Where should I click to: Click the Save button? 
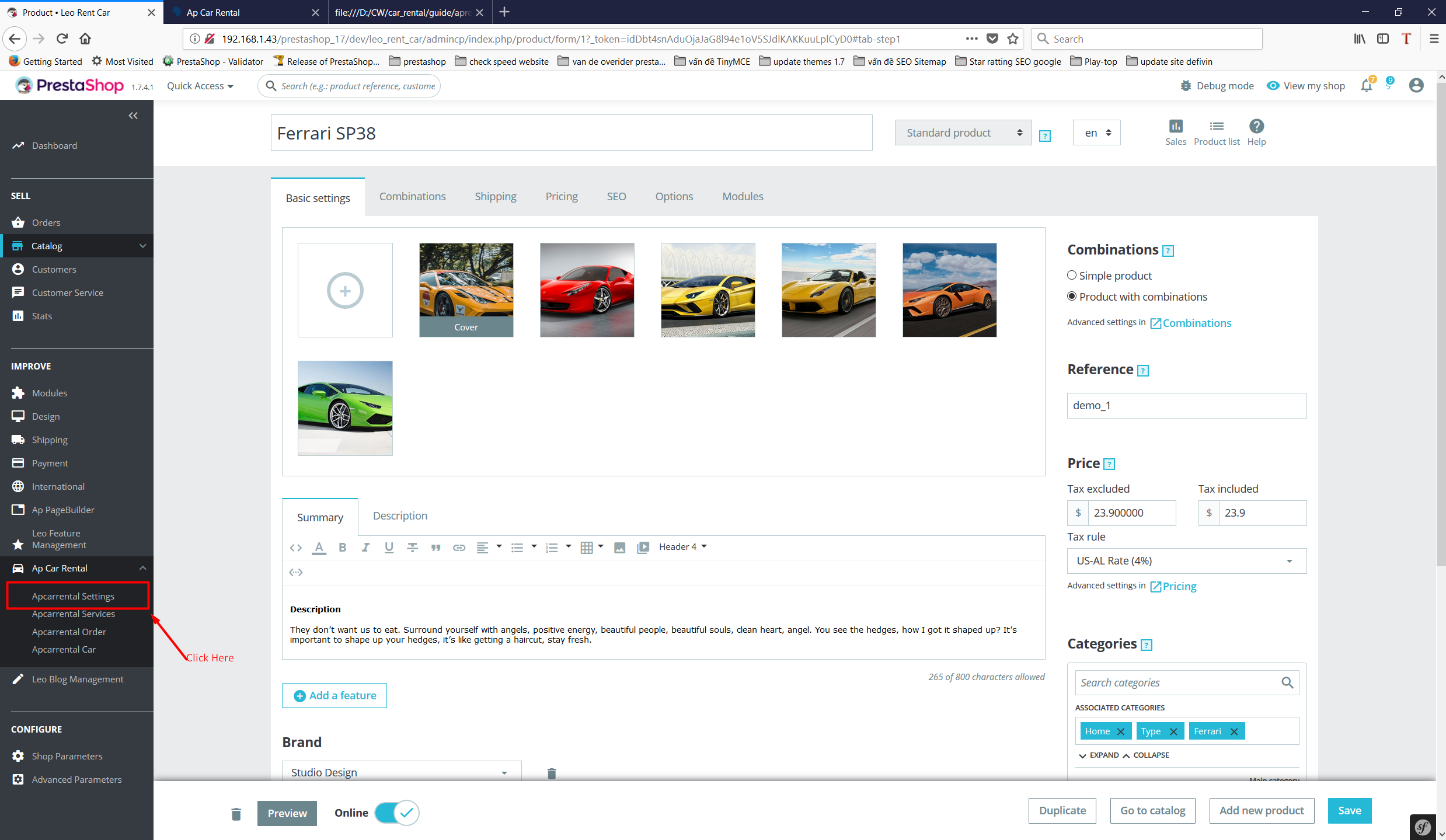pos(1349,810)
